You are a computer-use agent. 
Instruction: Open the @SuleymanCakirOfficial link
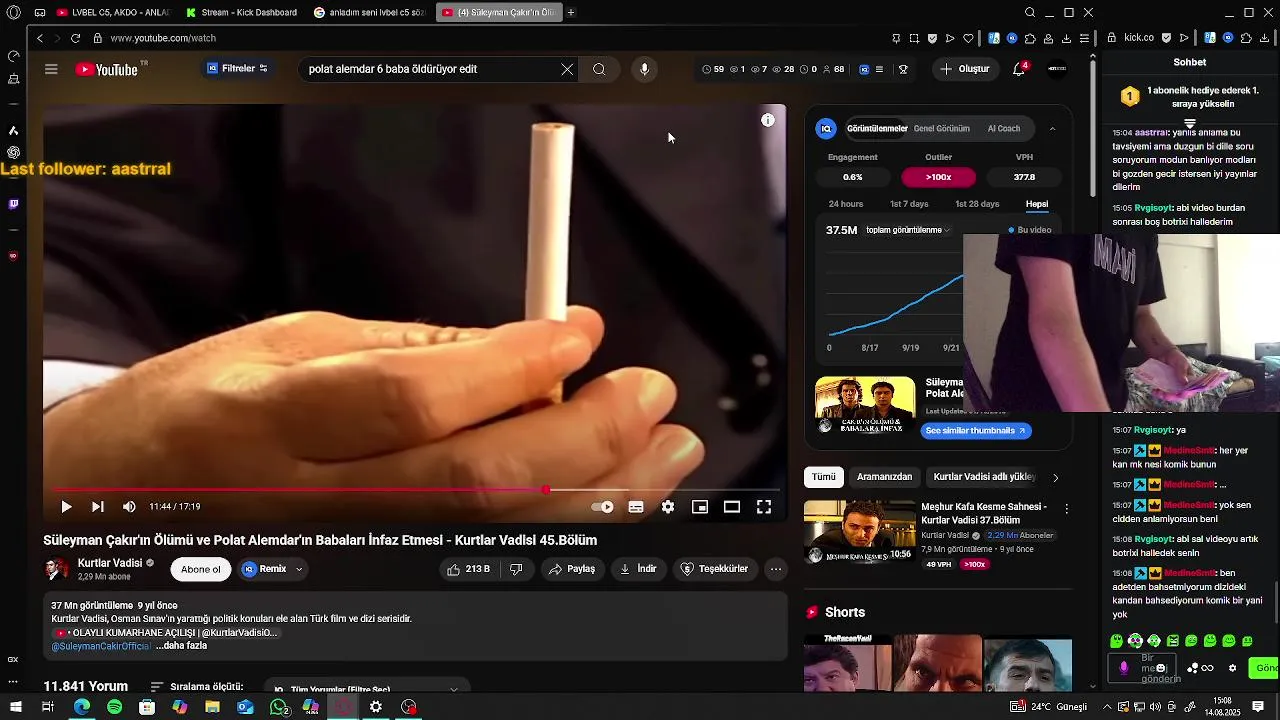coord(102,646)
